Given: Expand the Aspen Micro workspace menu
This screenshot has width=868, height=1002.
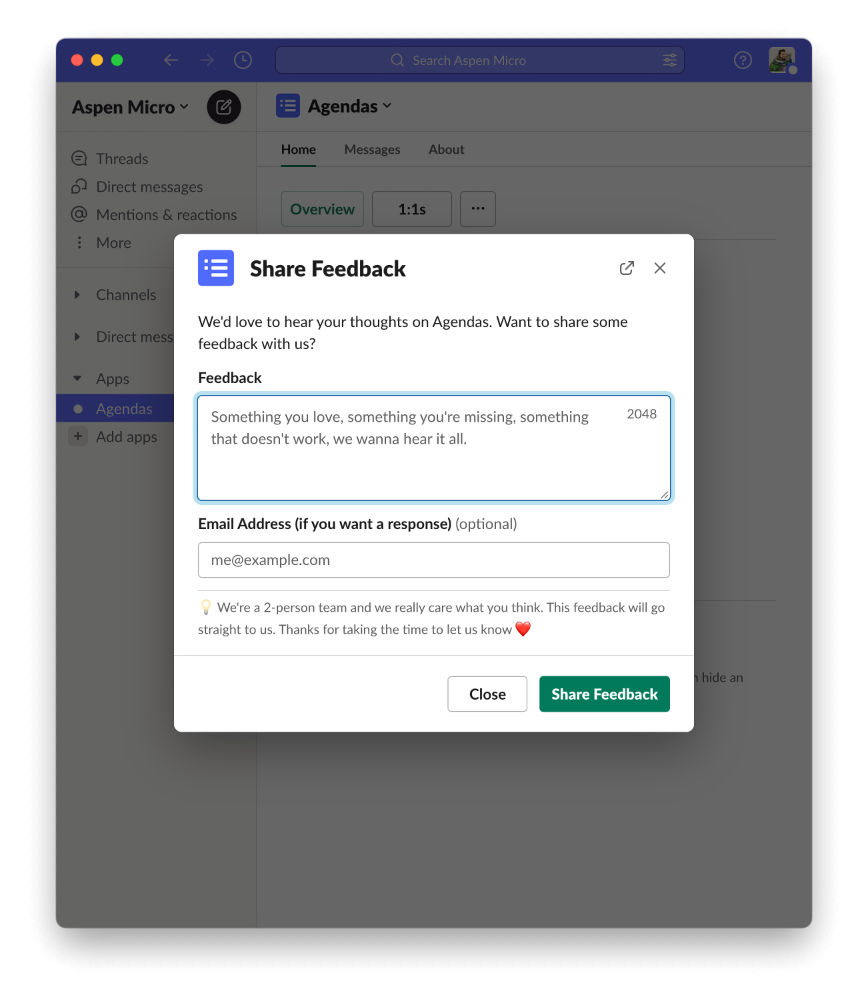Looking at the screenshot, I should pos(130,107).
